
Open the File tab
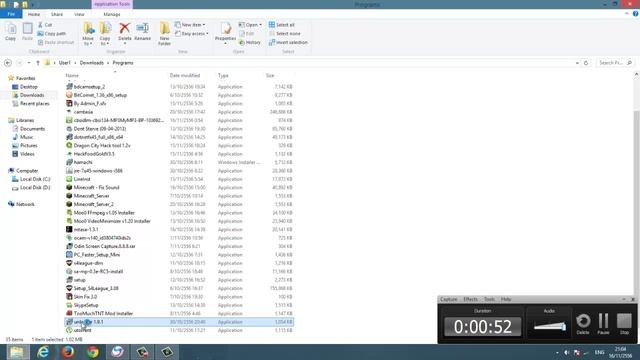(11, 14)
